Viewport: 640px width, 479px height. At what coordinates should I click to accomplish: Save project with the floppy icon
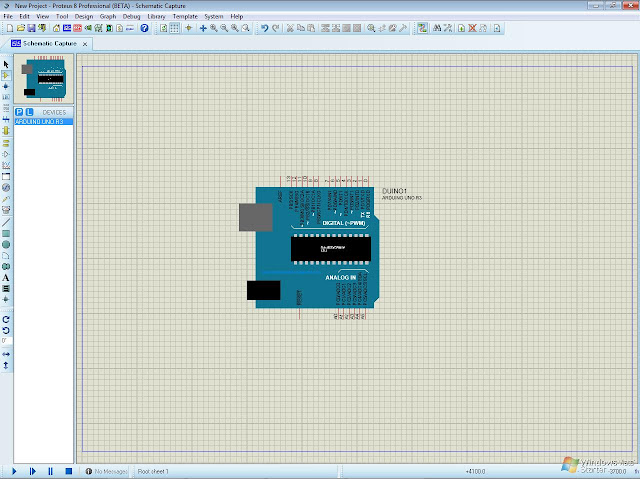31,28
